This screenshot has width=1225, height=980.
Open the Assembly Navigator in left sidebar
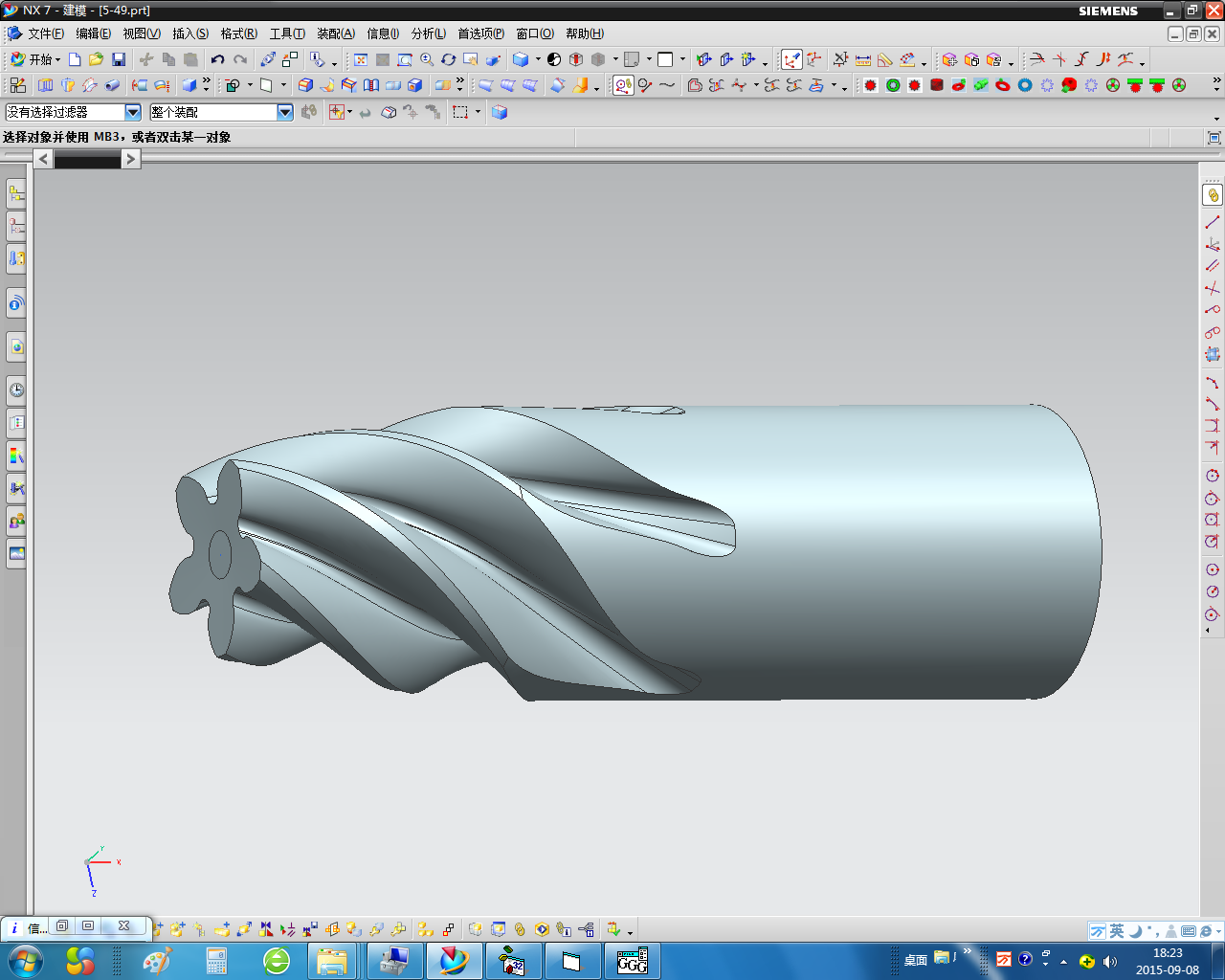coord(16,194)
